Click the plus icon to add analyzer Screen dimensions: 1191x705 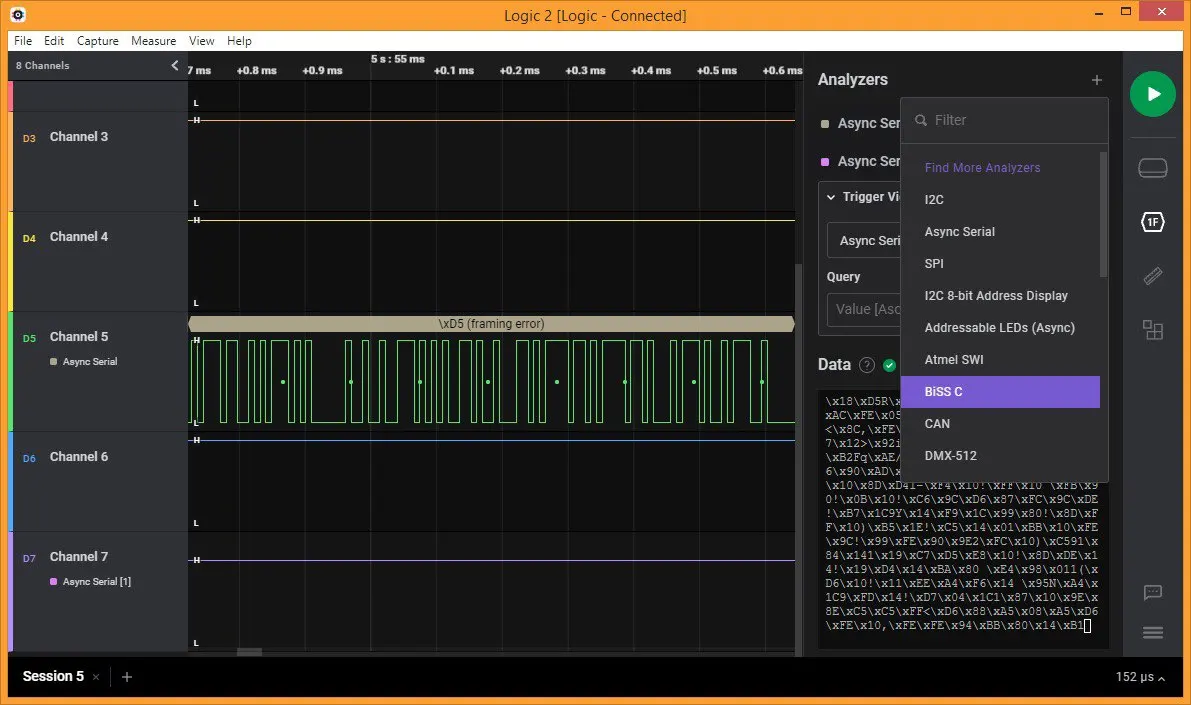[1097, 80]
